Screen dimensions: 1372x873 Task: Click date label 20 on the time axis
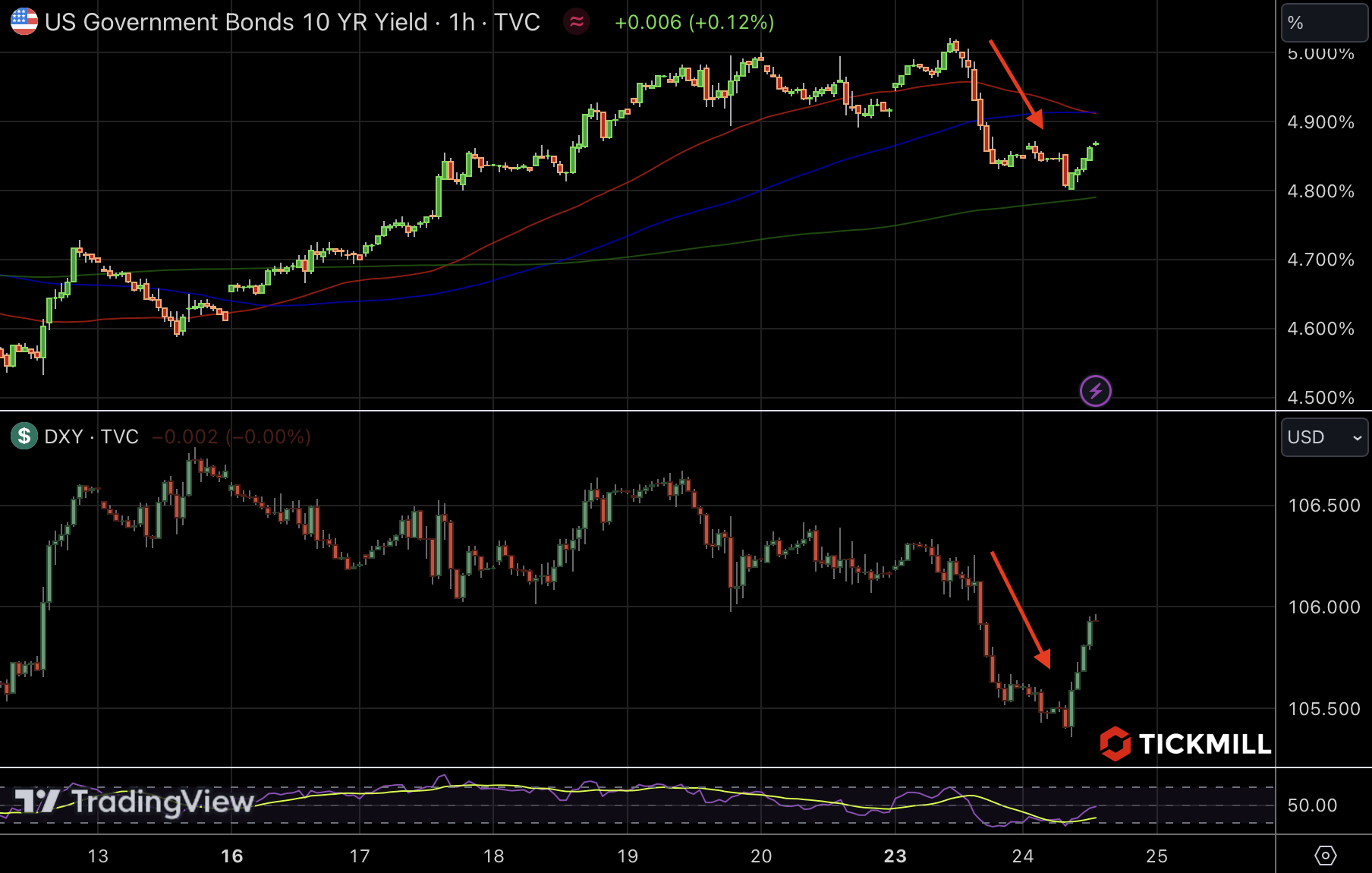point(761,856)
